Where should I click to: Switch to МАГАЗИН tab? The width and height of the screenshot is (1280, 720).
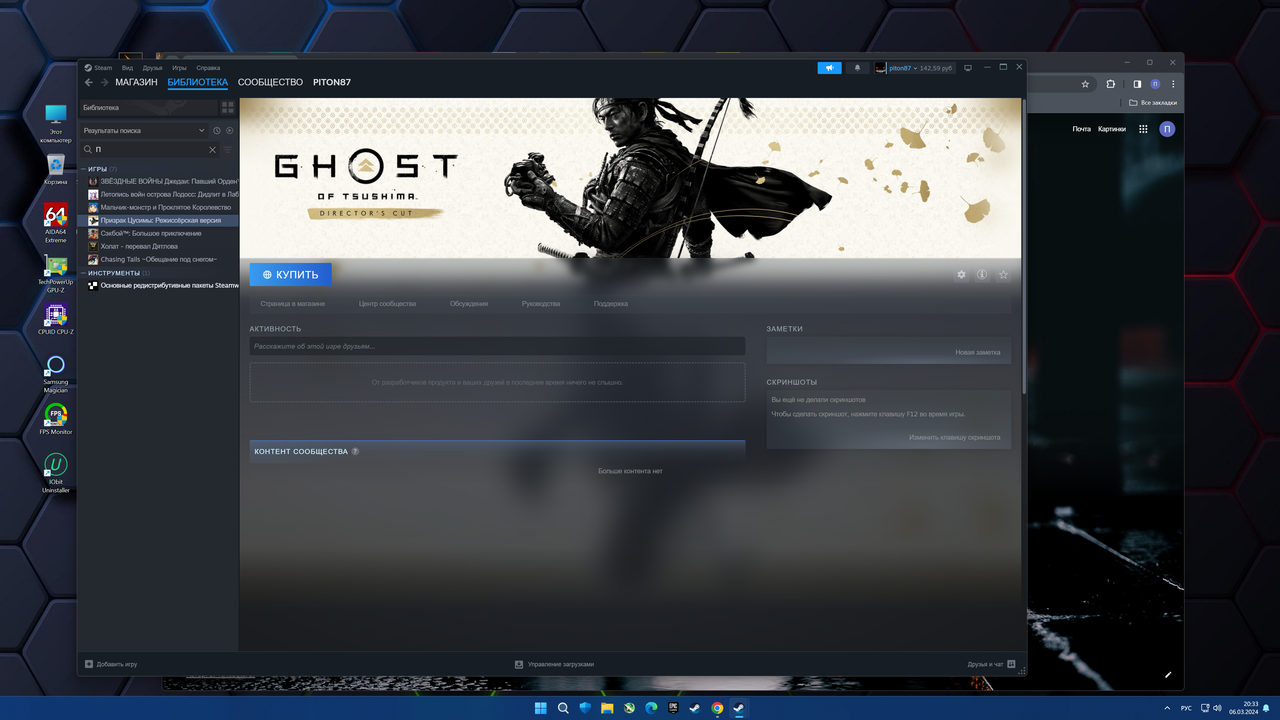[x=136, y=82]
